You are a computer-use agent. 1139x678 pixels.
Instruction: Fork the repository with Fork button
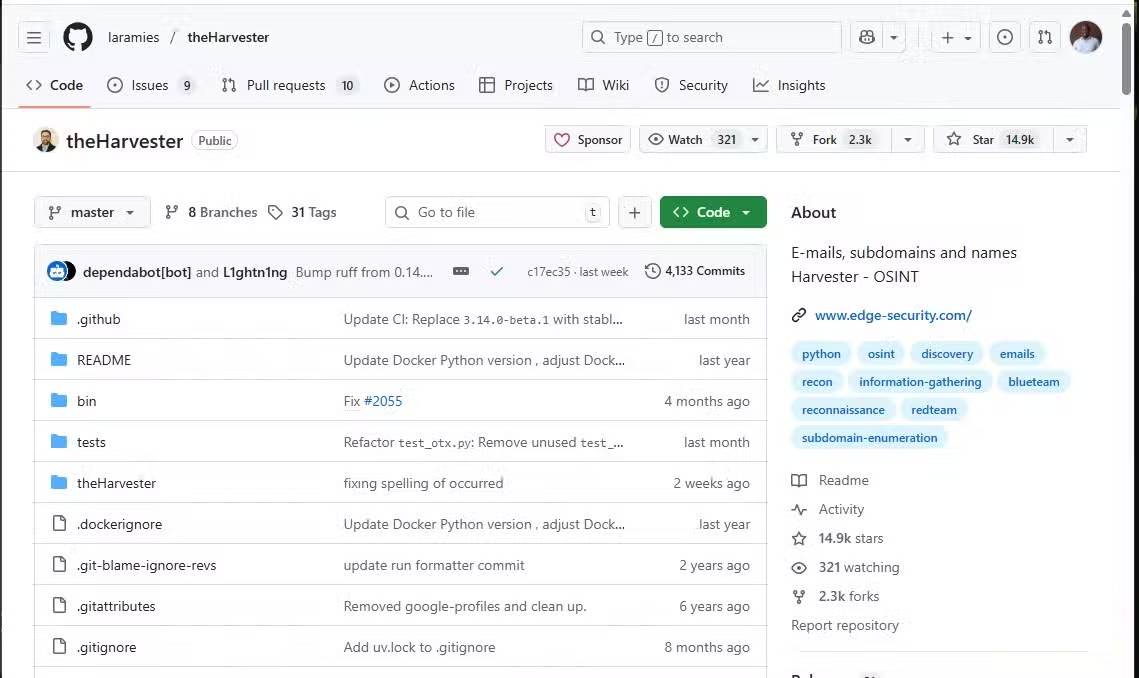point(832,140)
